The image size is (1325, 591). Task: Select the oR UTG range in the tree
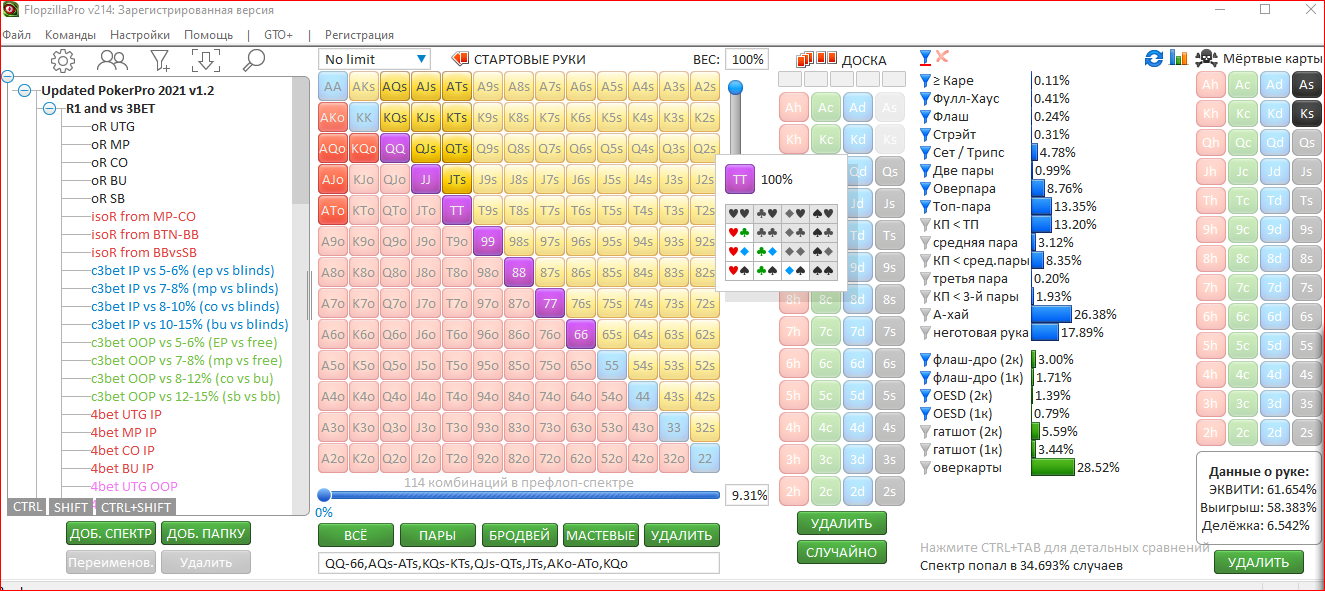[x=113, y=127]
